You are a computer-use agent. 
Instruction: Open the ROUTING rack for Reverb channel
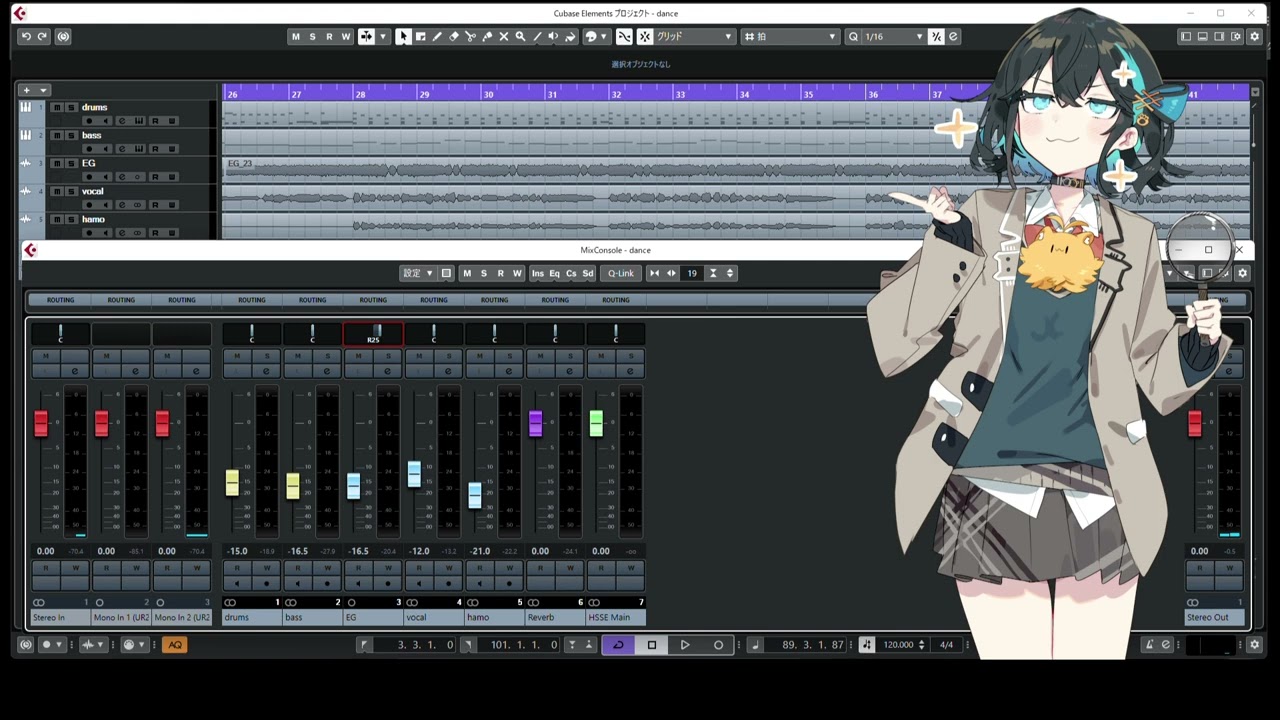click(x=555, y=300)
